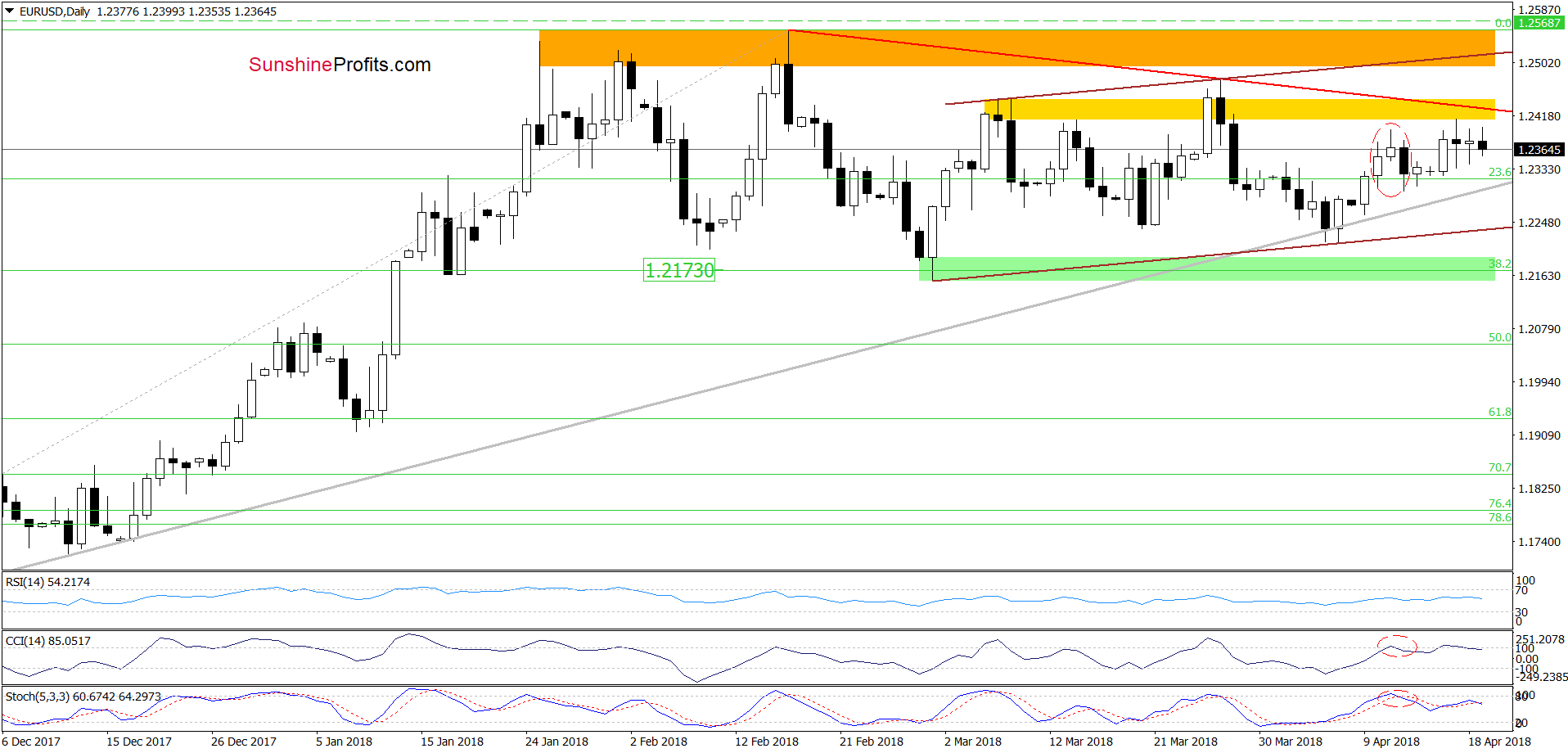Image resolution: width=1568 pixels, height=753 pixels.
Task: Click the 1.19090 price axis label
Action: tap(1539, 435)
